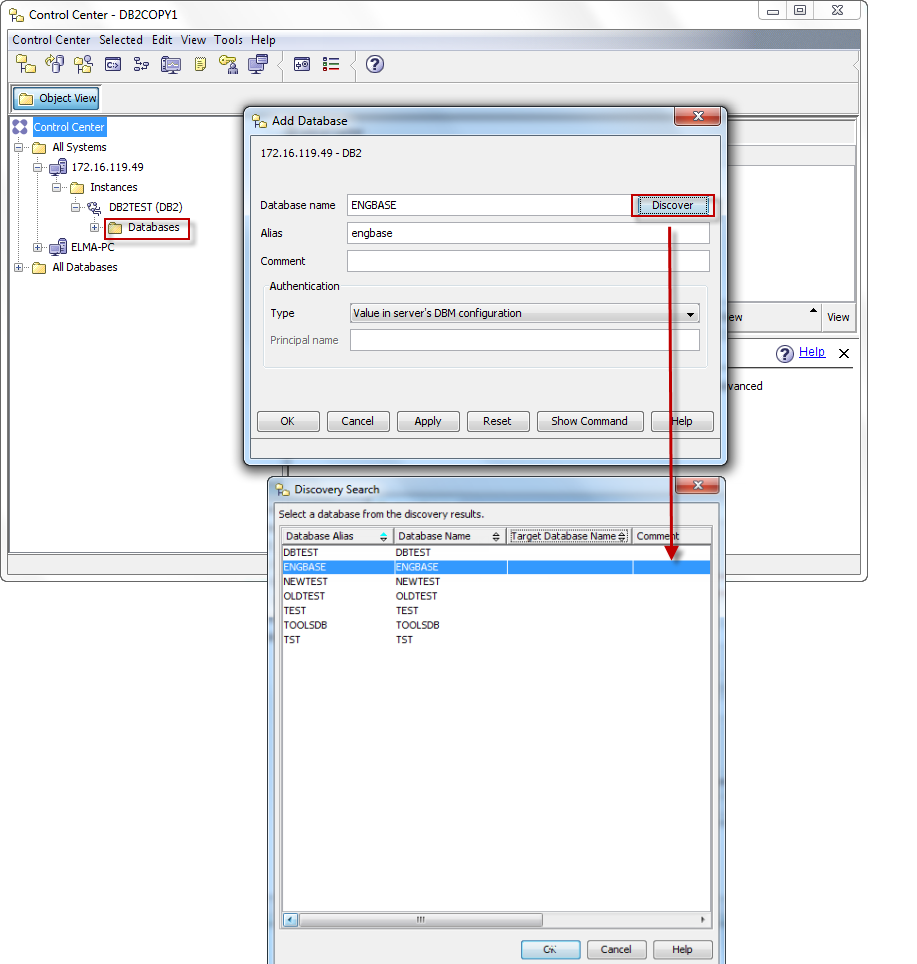Open the Tools Settings toolbar icon
Screen dimensions: 917x964
(x=301, y=64)
